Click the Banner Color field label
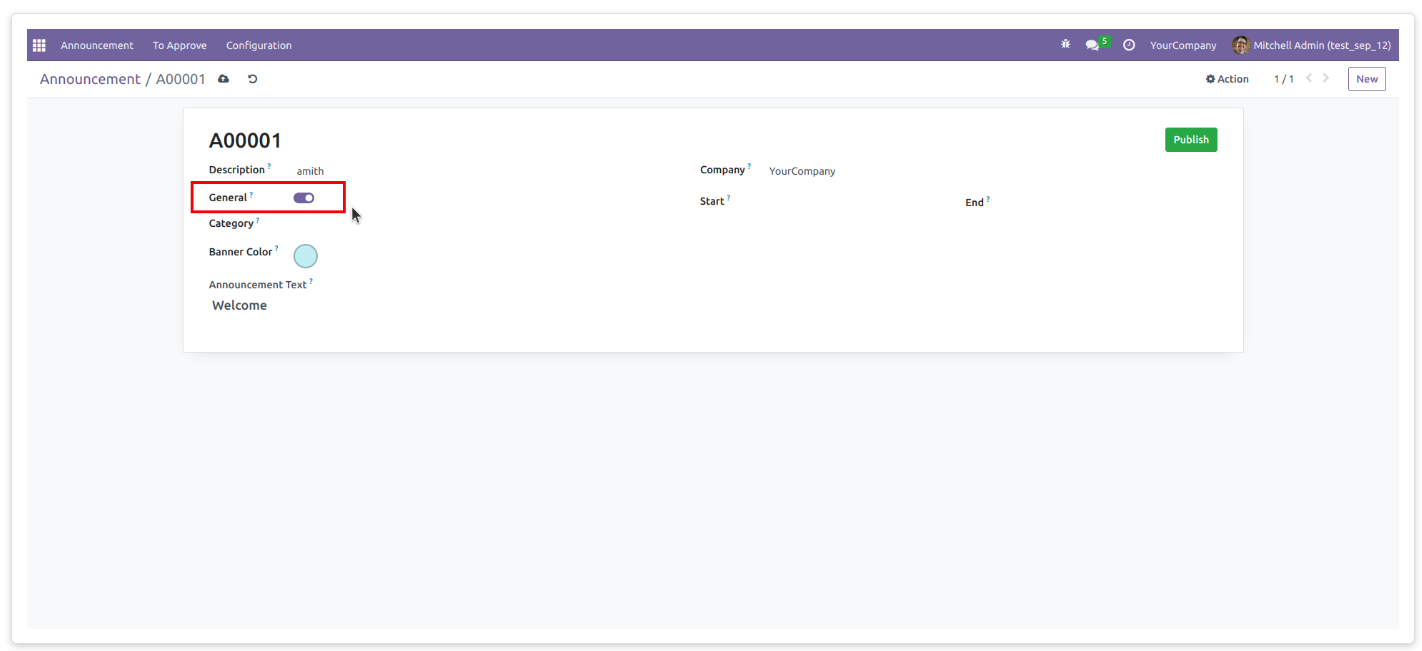This screenshot has height=651, width=1422. tap(240, 252)
